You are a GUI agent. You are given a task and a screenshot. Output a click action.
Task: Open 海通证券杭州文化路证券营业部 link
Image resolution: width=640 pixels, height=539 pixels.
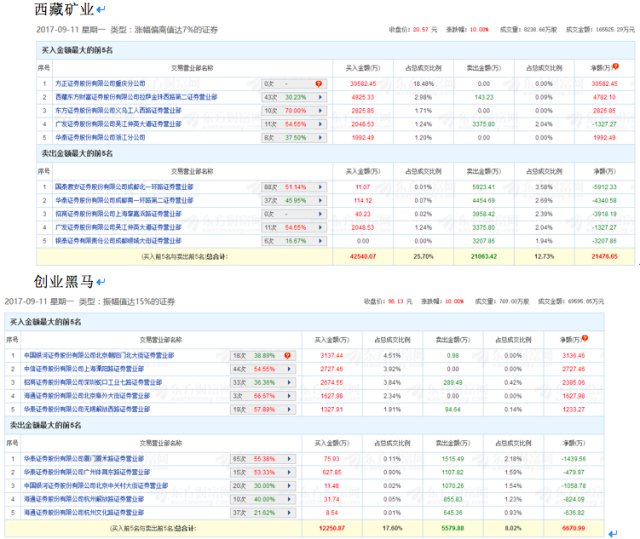(84, 512)
